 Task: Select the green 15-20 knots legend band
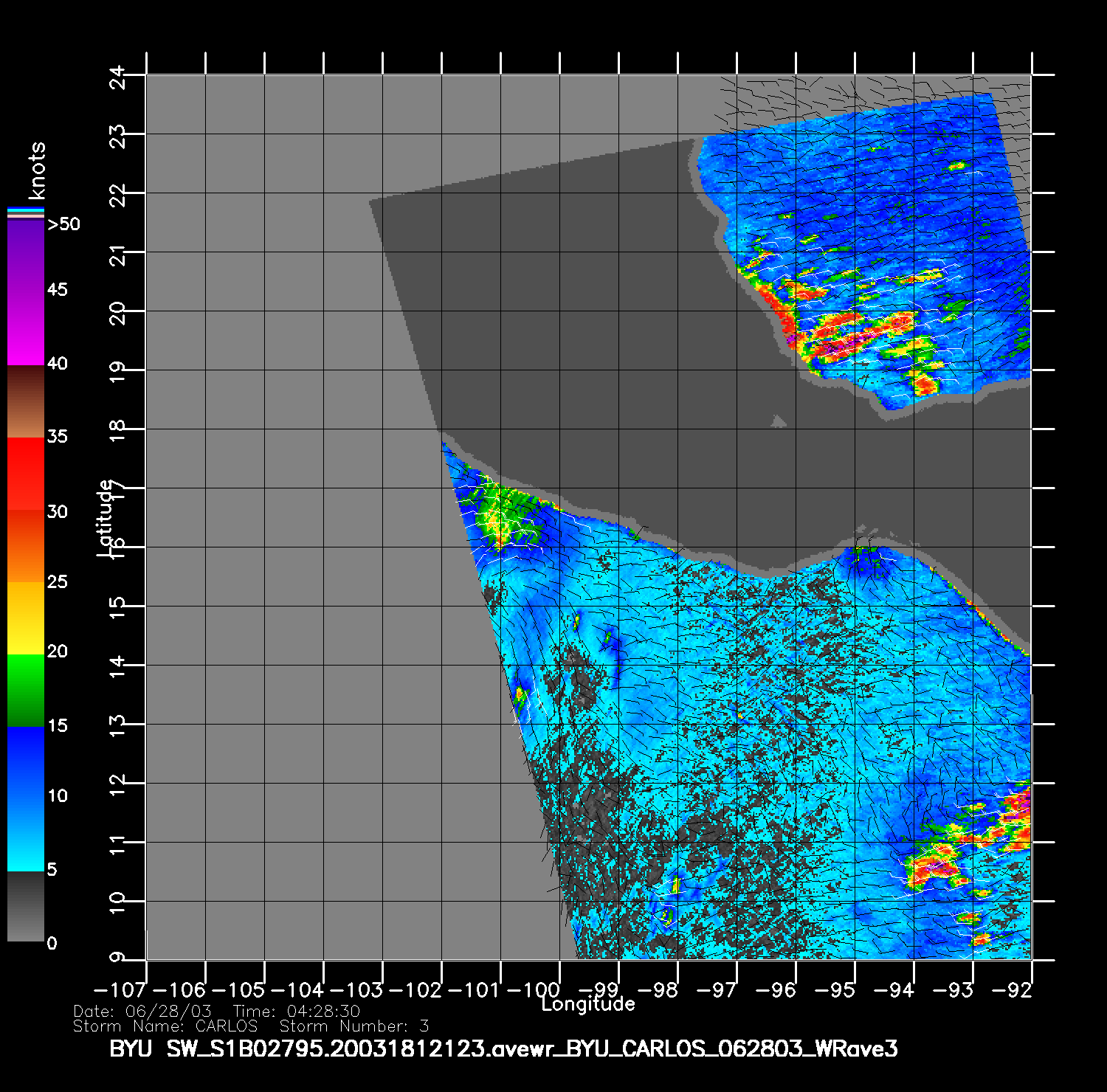[25, 690]
